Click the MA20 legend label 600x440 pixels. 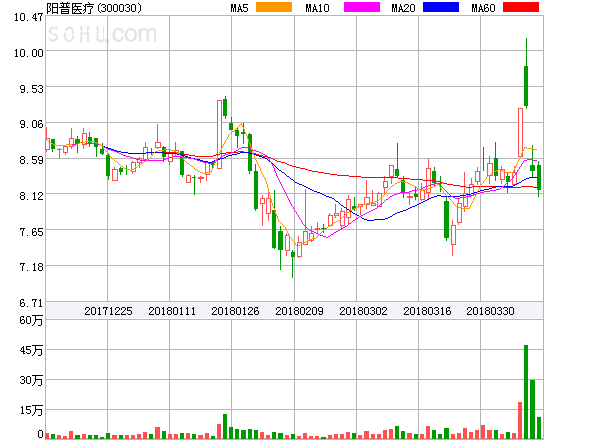pos(403,8)
